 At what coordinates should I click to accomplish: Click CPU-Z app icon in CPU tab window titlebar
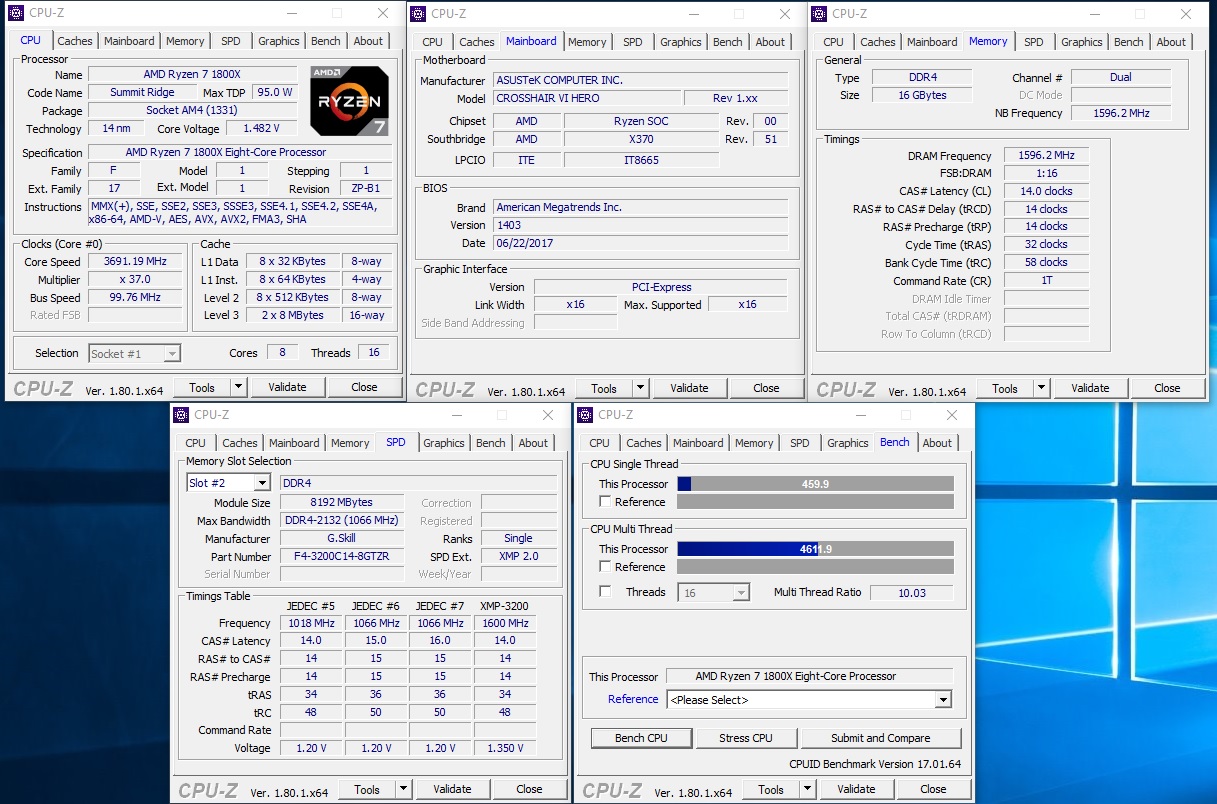pyautogui.click(x=17, y=13)
